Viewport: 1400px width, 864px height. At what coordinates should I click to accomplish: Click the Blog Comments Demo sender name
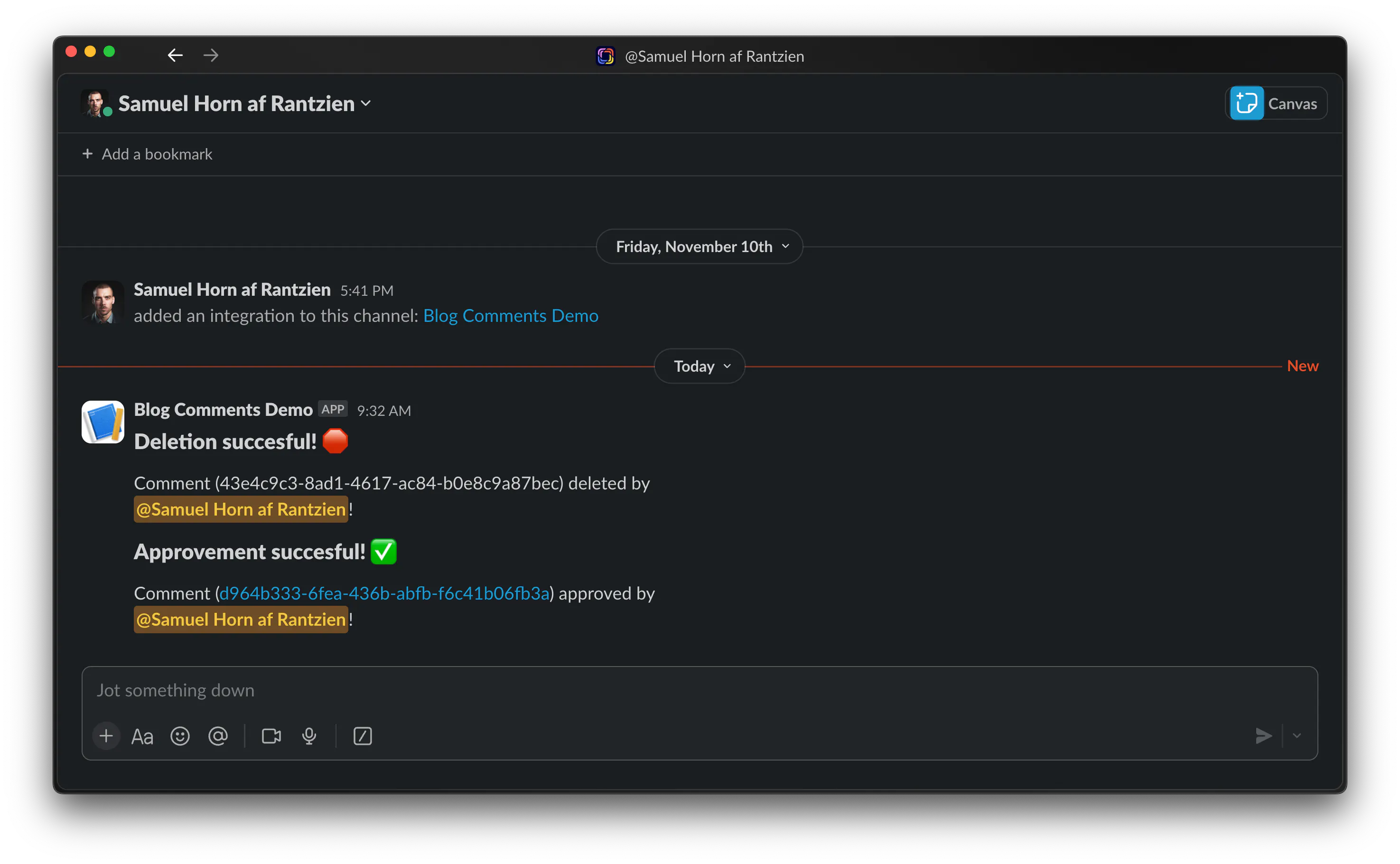224,410
